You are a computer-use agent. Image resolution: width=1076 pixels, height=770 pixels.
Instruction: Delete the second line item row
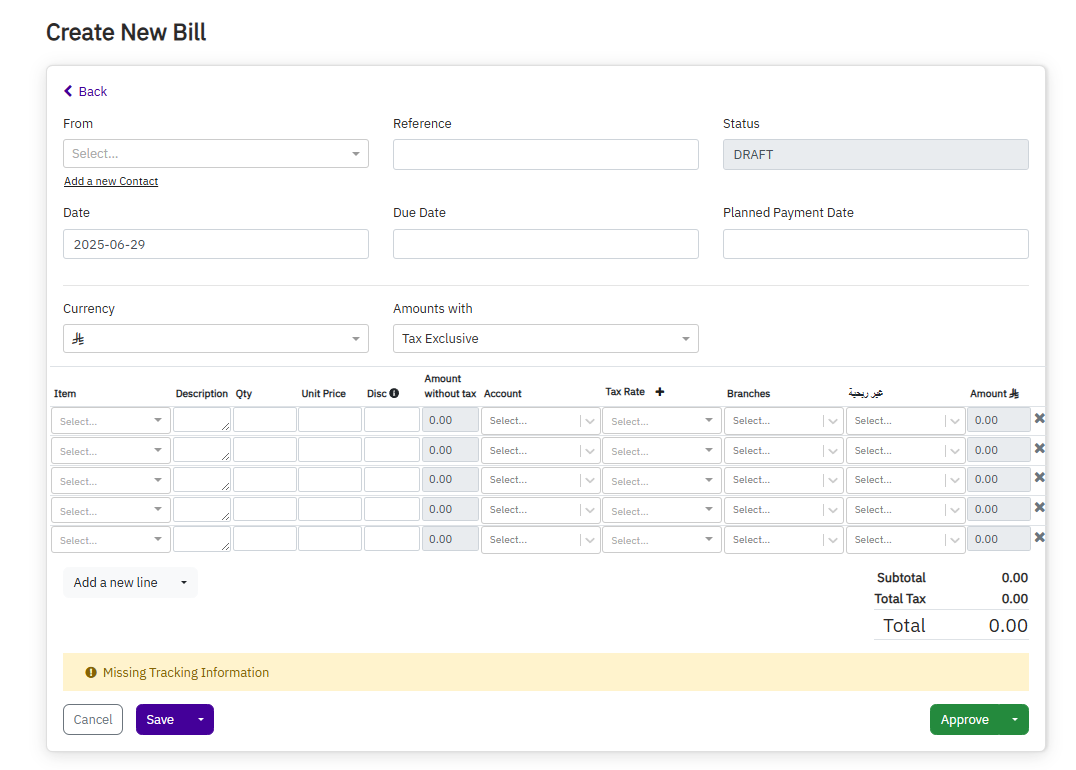tap(1039, 449)
